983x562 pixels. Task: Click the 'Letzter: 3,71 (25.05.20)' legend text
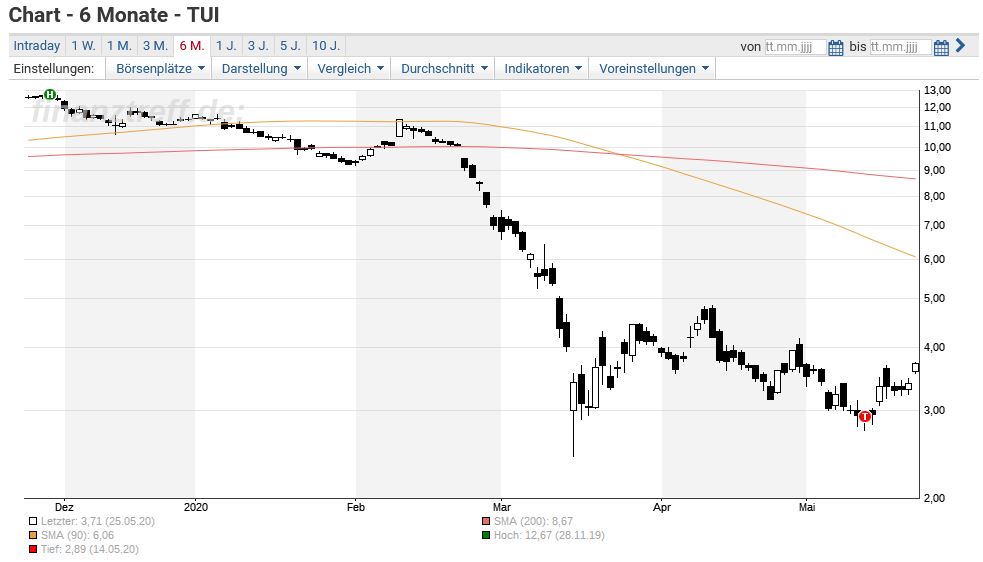coord(98,521)
